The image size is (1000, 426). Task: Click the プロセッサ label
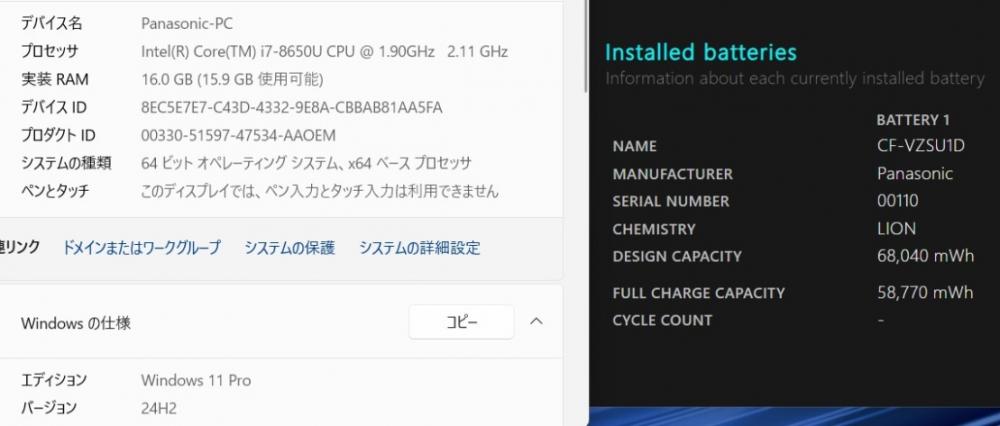pos(50,52)
